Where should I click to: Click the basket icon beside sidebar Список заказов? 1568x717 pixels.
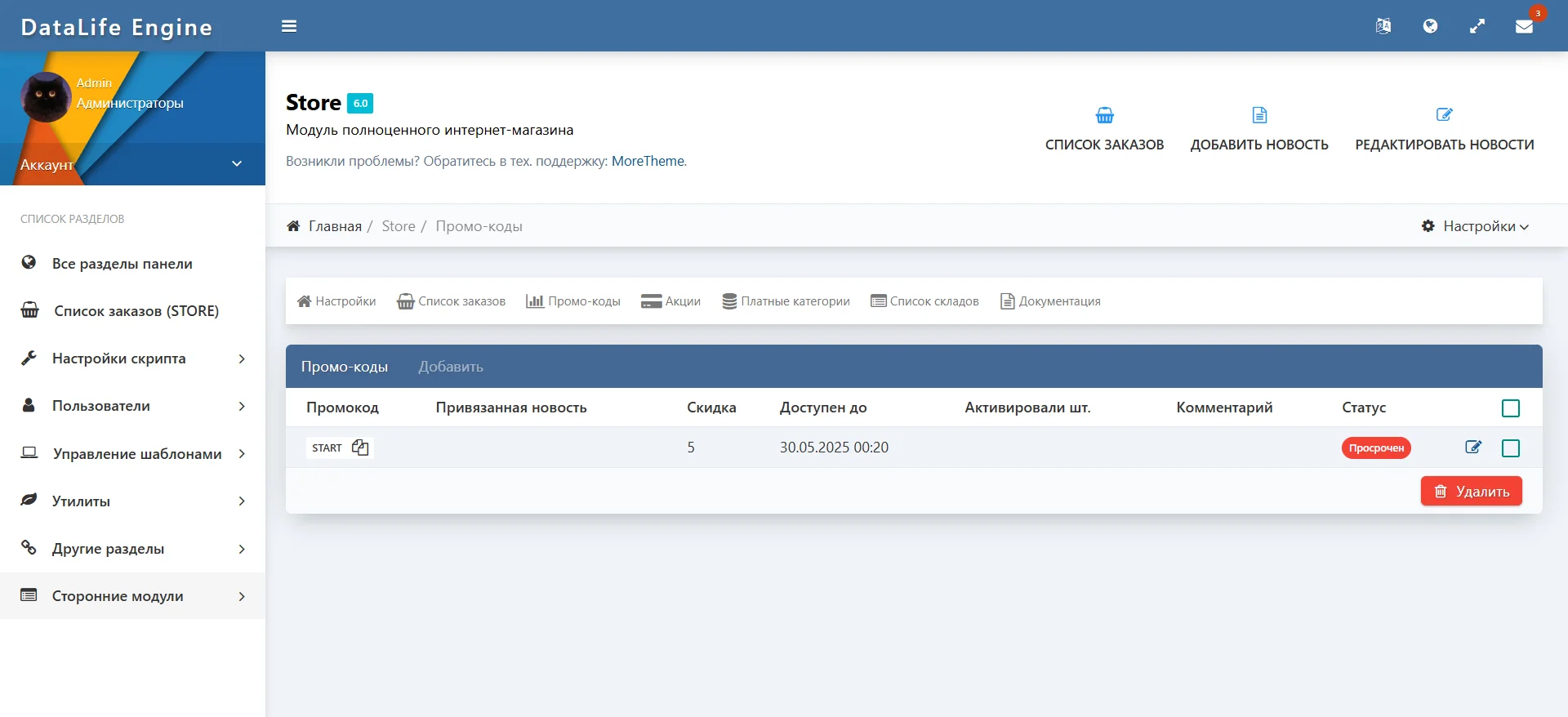click(x=29, y=310)
